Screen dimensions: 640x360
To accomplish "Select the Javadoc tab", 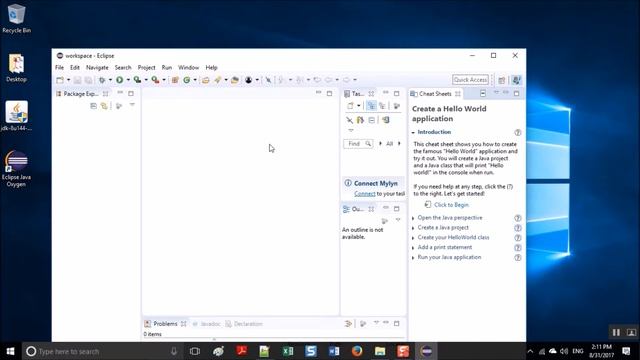I will pos(207,324).
